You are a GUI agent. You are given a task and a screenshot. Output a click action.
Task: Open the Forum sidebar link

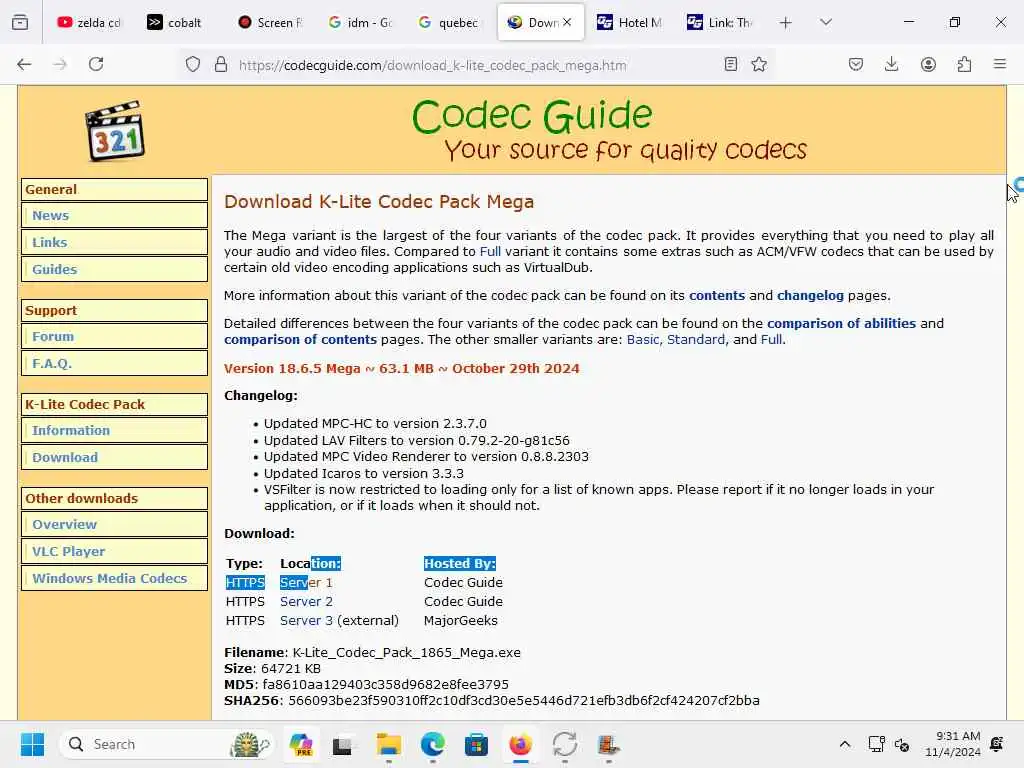(53, 336)
